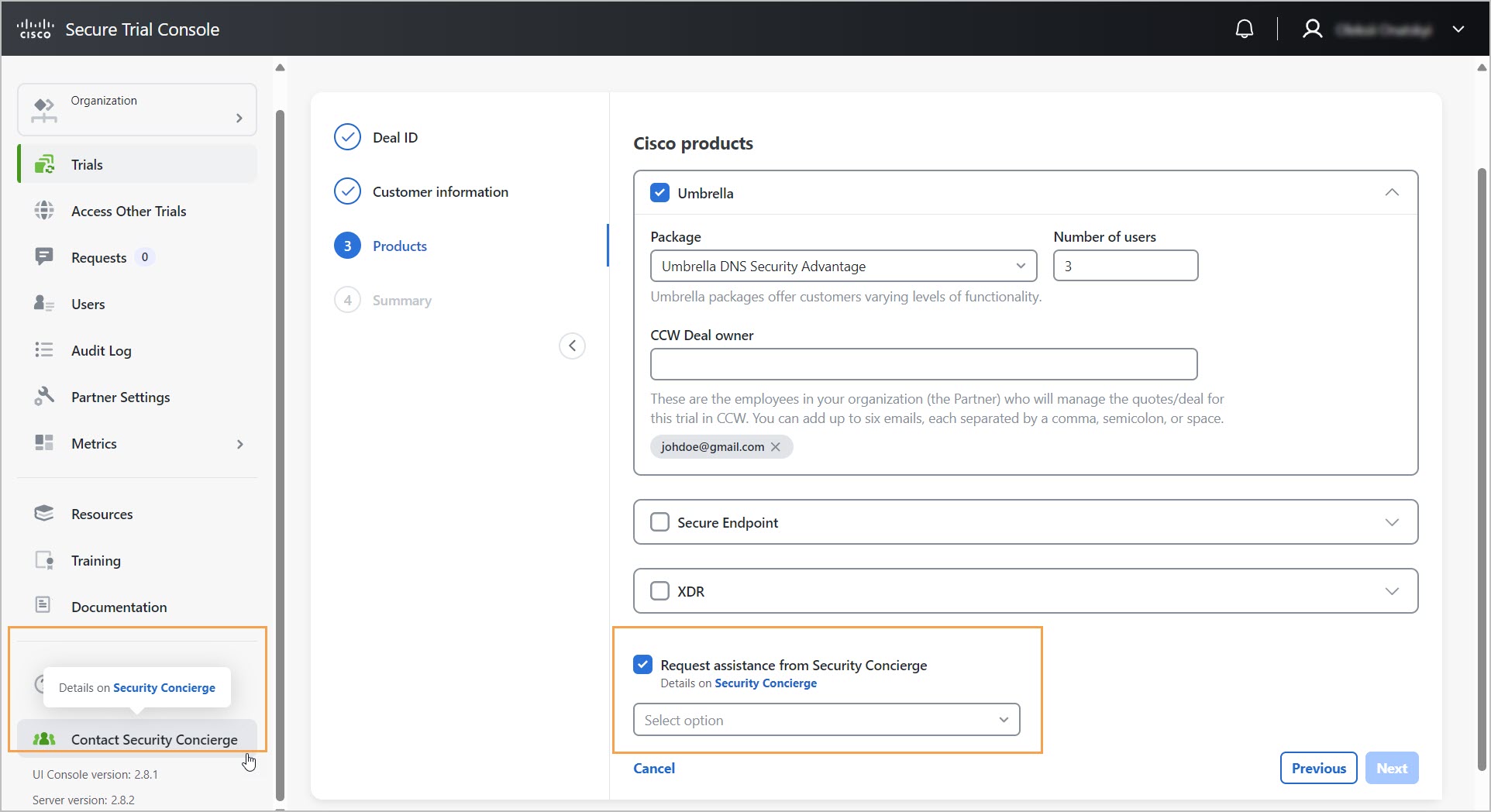
Task: Open the Package dropdown
Action: click(x=843, y=266)
